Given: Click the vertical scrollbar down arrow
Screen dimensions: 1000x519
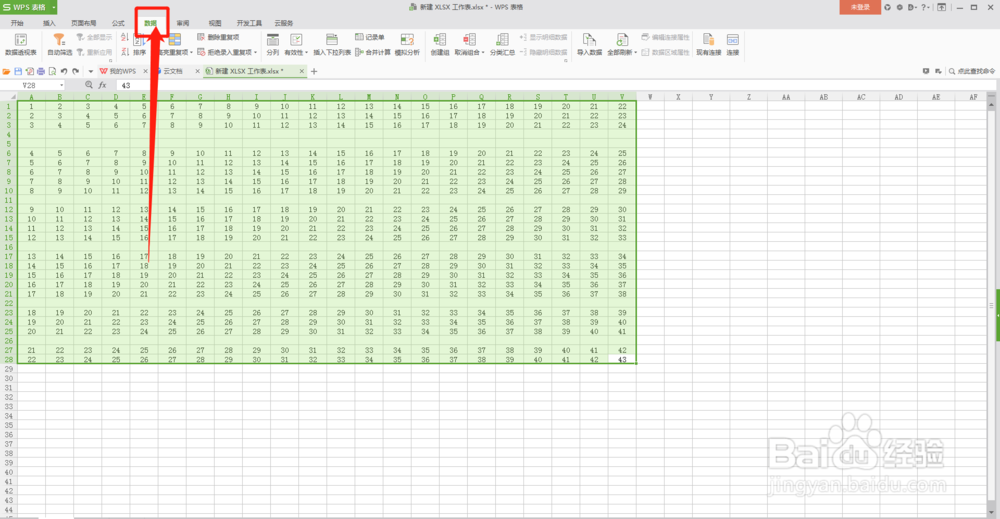Looking at the screenshot, I should 991,511.
